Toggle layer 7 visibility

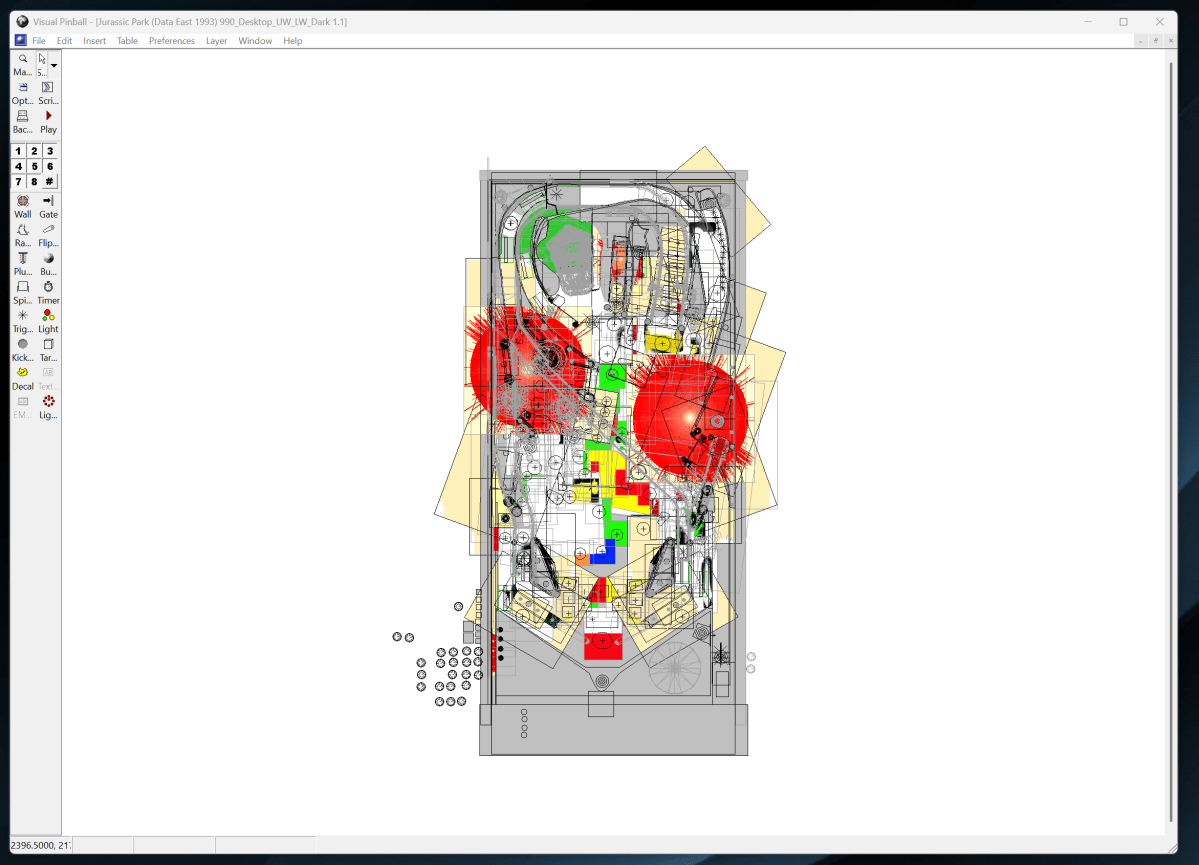(x=18, y=181)
